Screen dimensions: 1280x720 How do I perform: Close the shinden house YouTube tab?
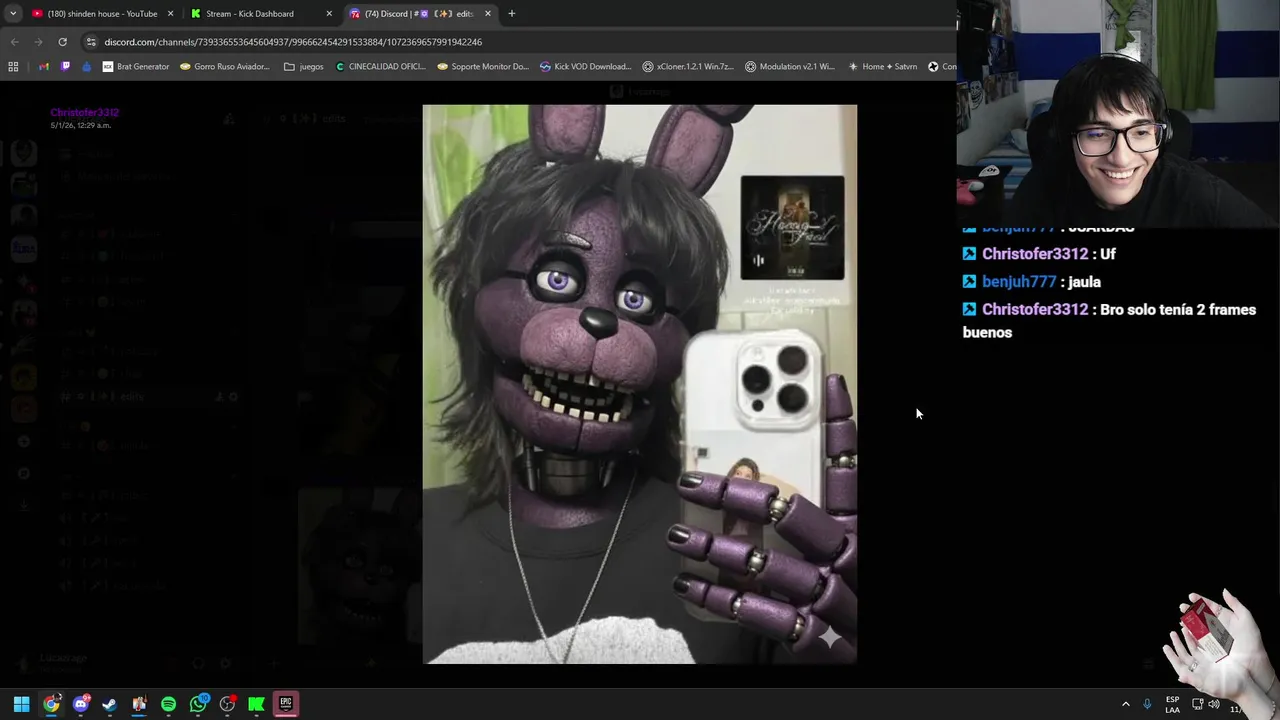click(170, 14)
